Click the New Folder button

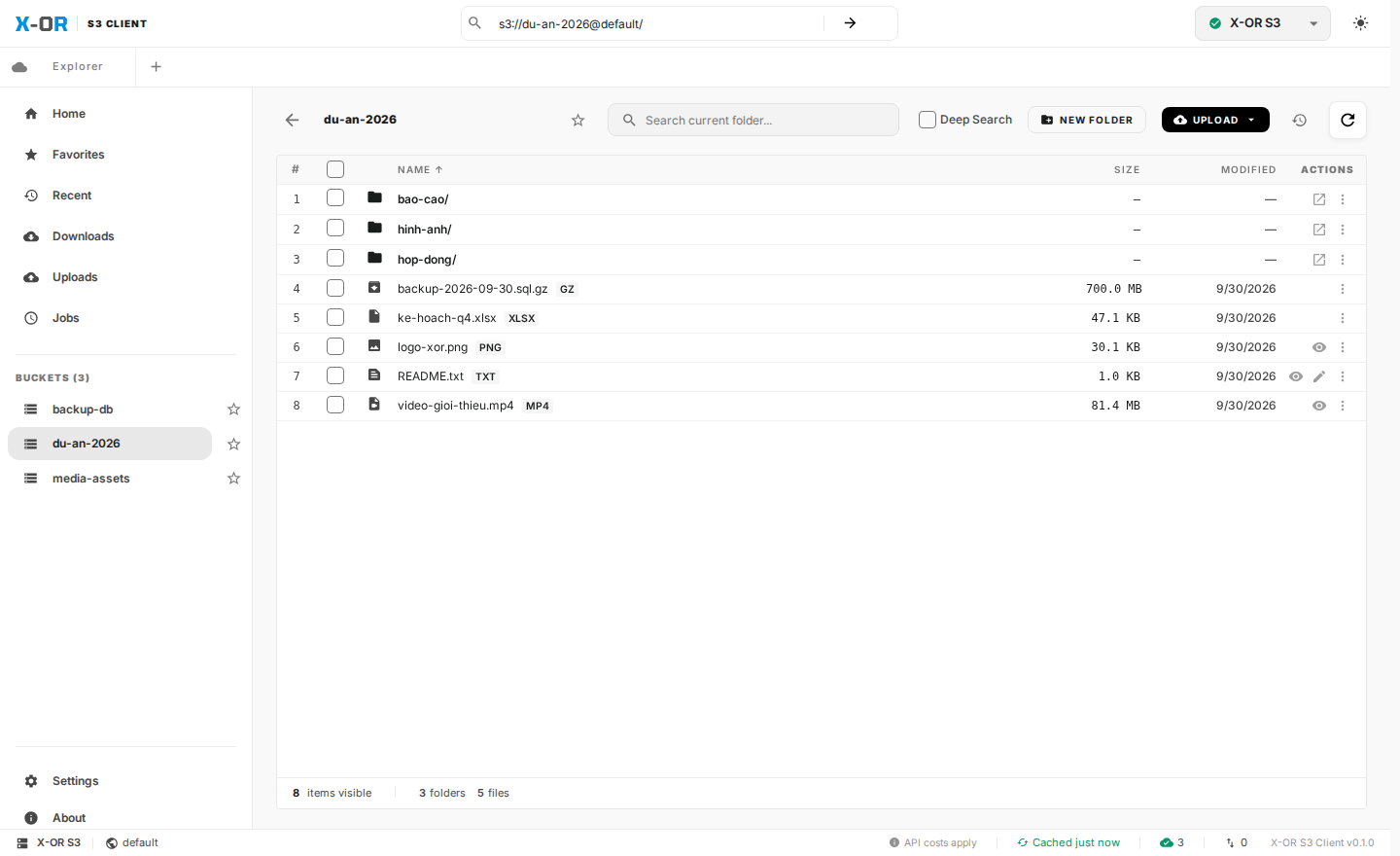coord(1087,120)
